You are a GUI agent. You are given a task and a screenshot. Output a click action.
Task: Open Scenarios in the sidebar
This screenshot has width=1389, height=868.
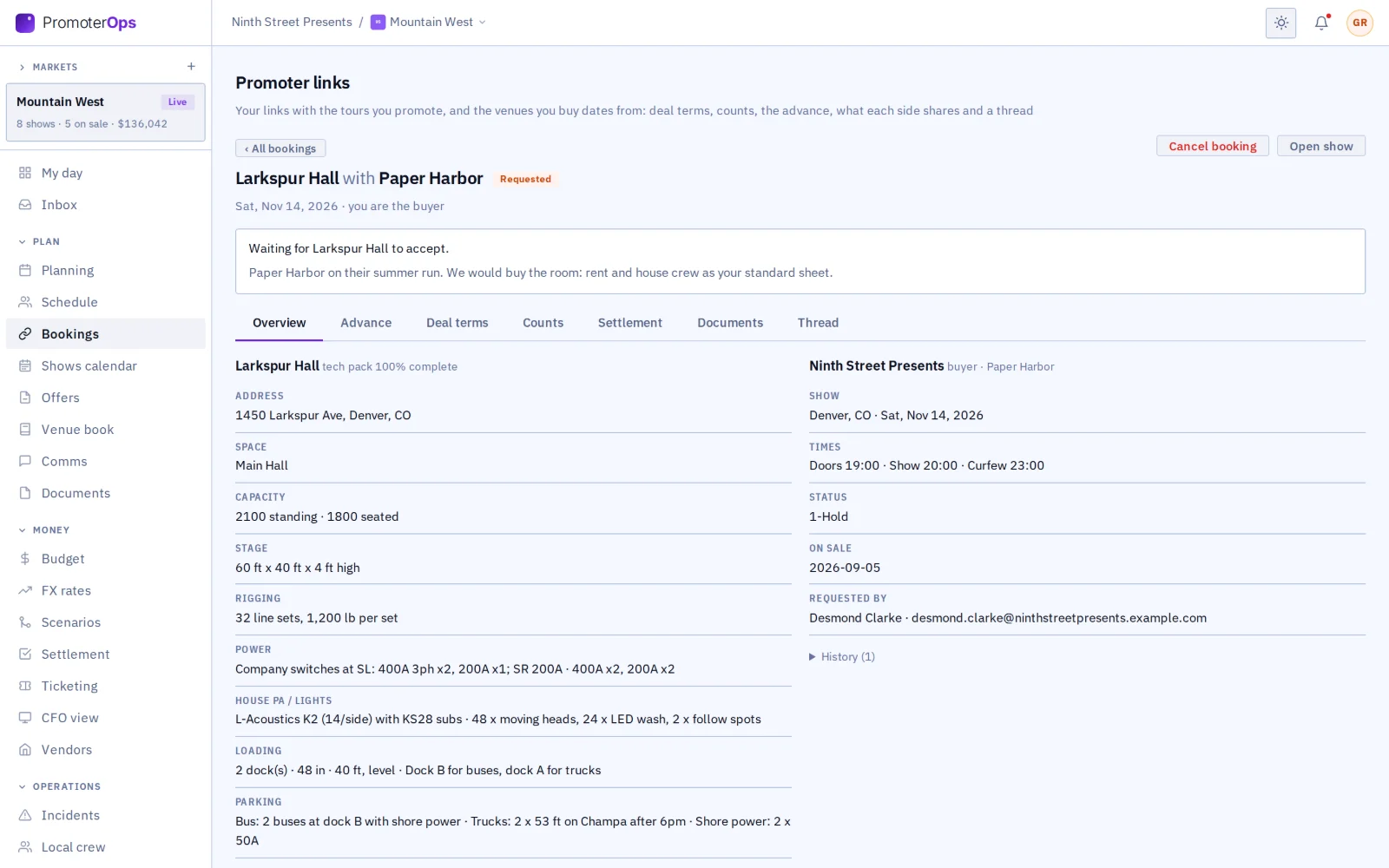[x=106, y=622]
